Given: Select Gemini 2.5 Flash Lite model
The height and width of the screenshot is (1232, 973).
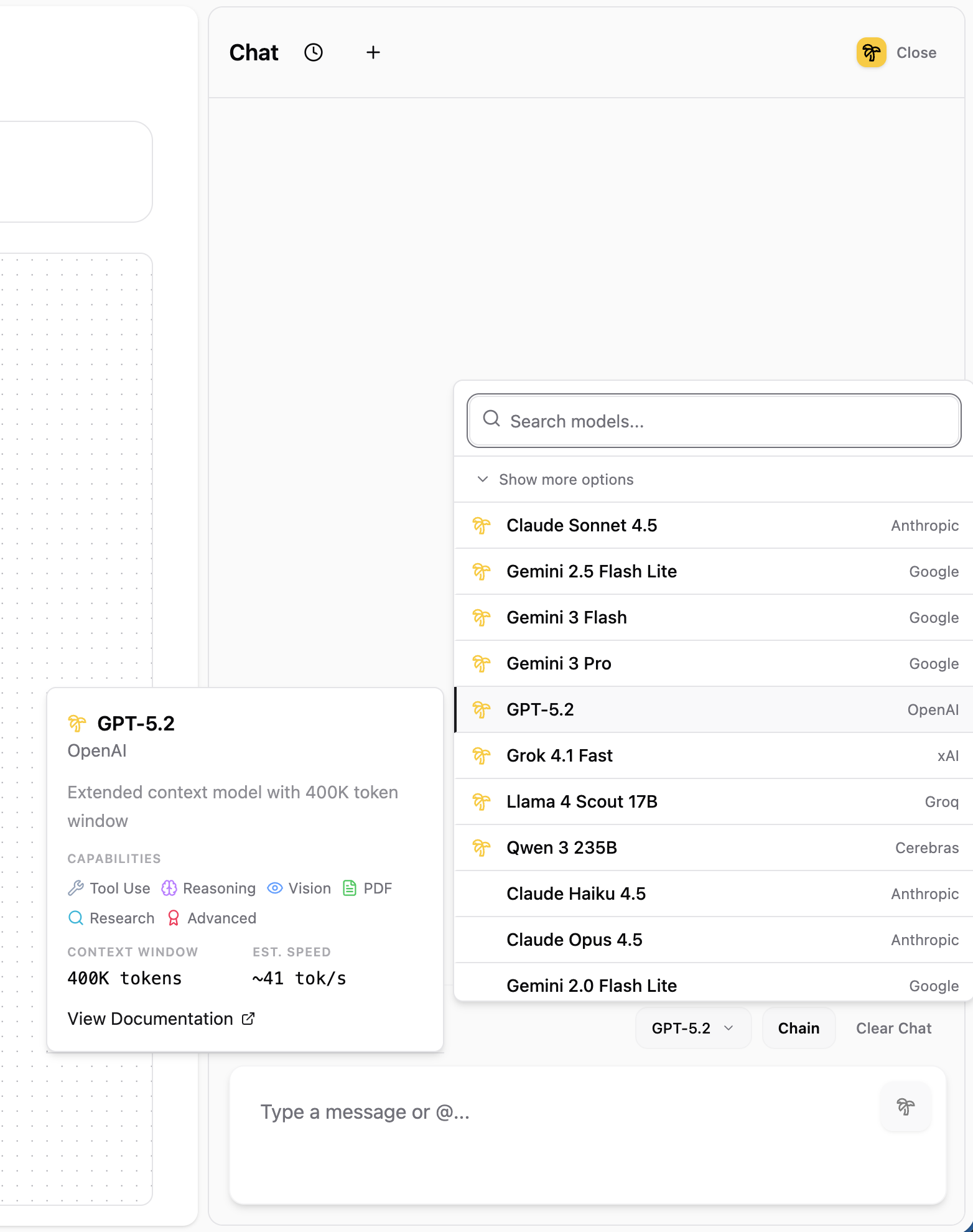Looking at the screenshot, I should pyautogui.click(x=714, y=571).
